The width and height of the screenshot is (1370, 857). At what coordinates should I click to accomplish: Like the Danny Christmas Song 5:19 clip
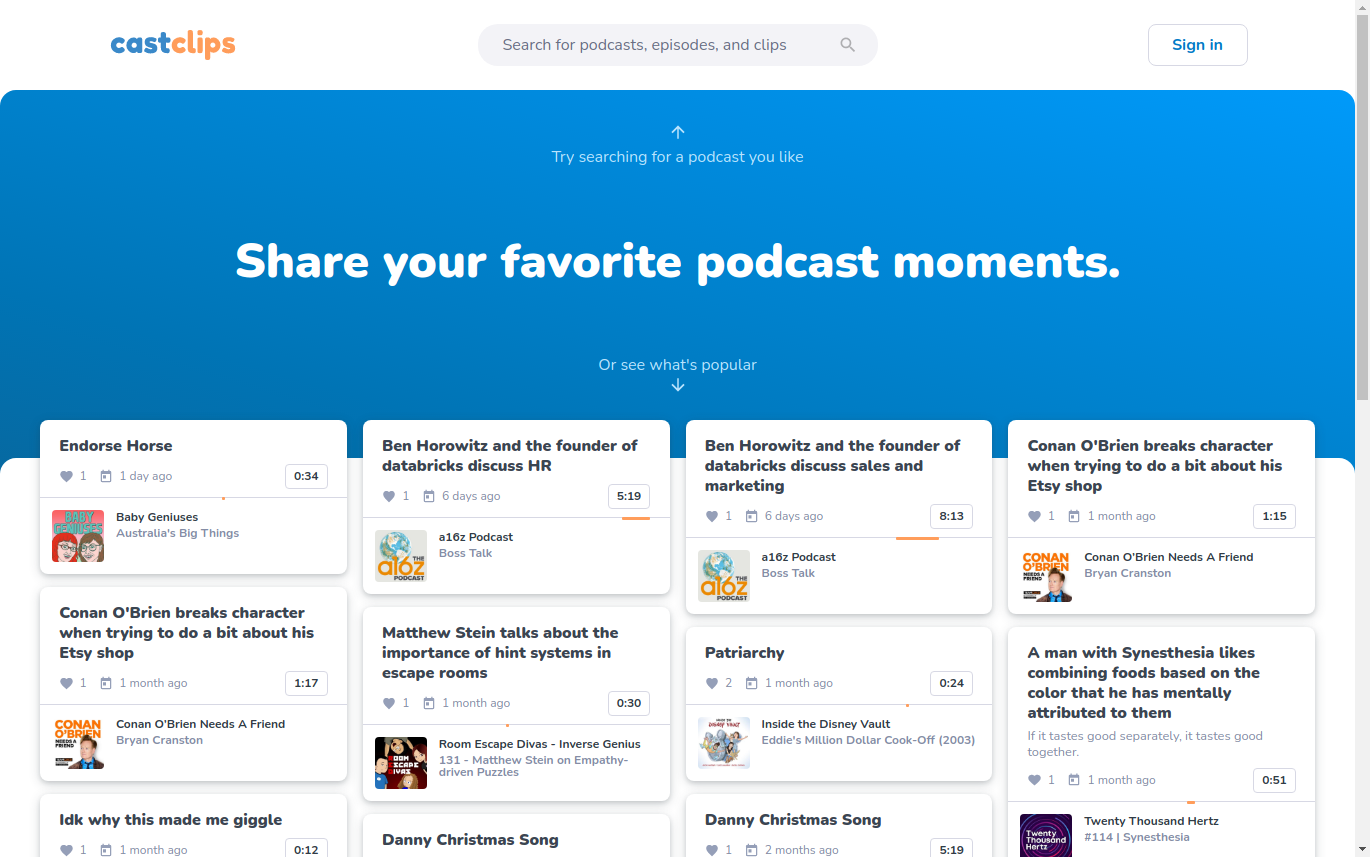(712, 850)
